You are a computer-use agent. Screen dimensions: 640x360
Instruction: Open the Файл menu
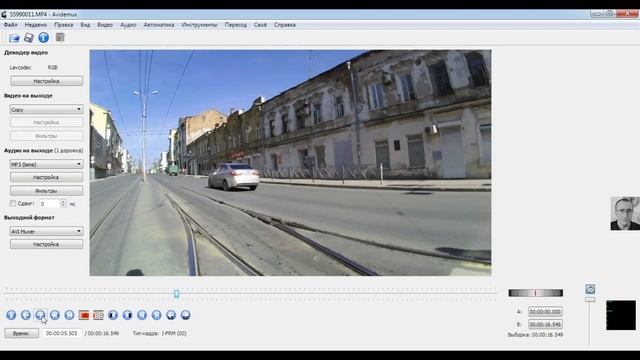(11, 25)
